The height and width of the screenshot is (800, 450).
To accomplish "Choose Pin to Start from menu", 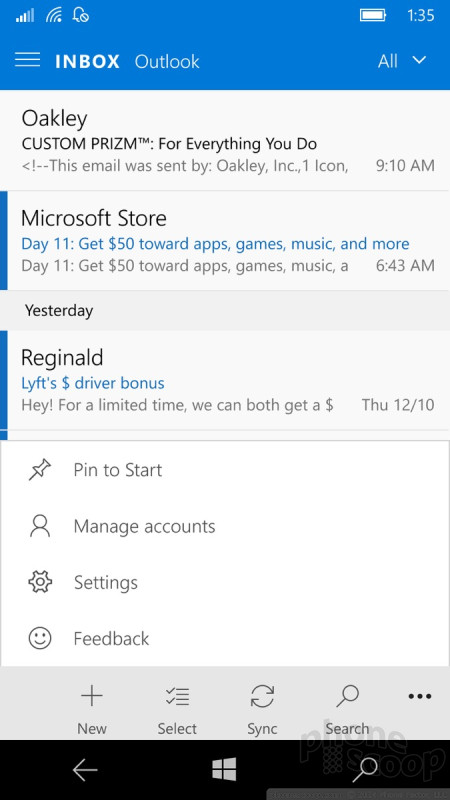I will (x=225, y=470).
